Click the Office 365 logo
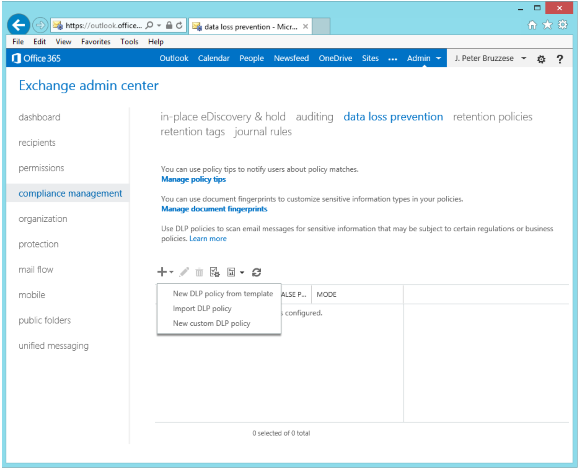The height and width of the screenshot is (468, 580). pyautogui.click(x=36, y=58)
